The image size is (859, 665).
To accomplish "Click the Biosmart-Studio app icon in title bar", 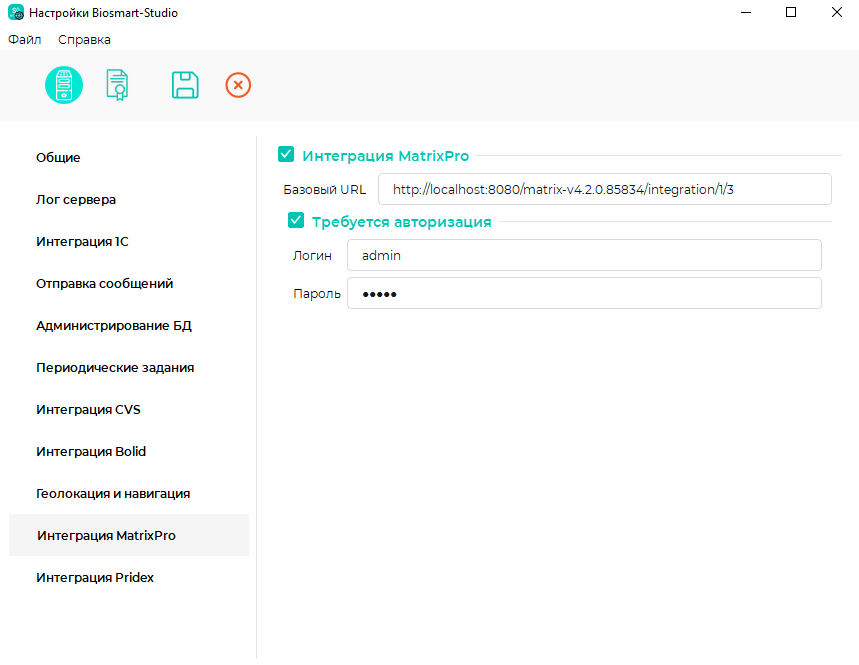I will point(16,12).
